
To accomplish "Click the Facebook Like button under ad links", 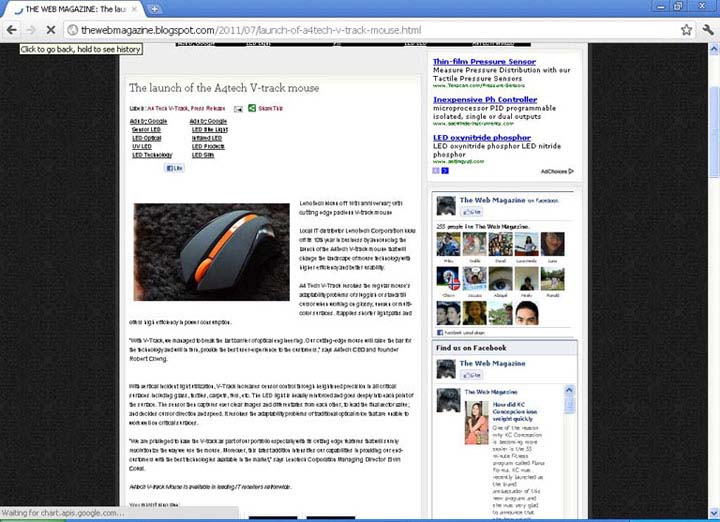I will [x=174, y=168].
